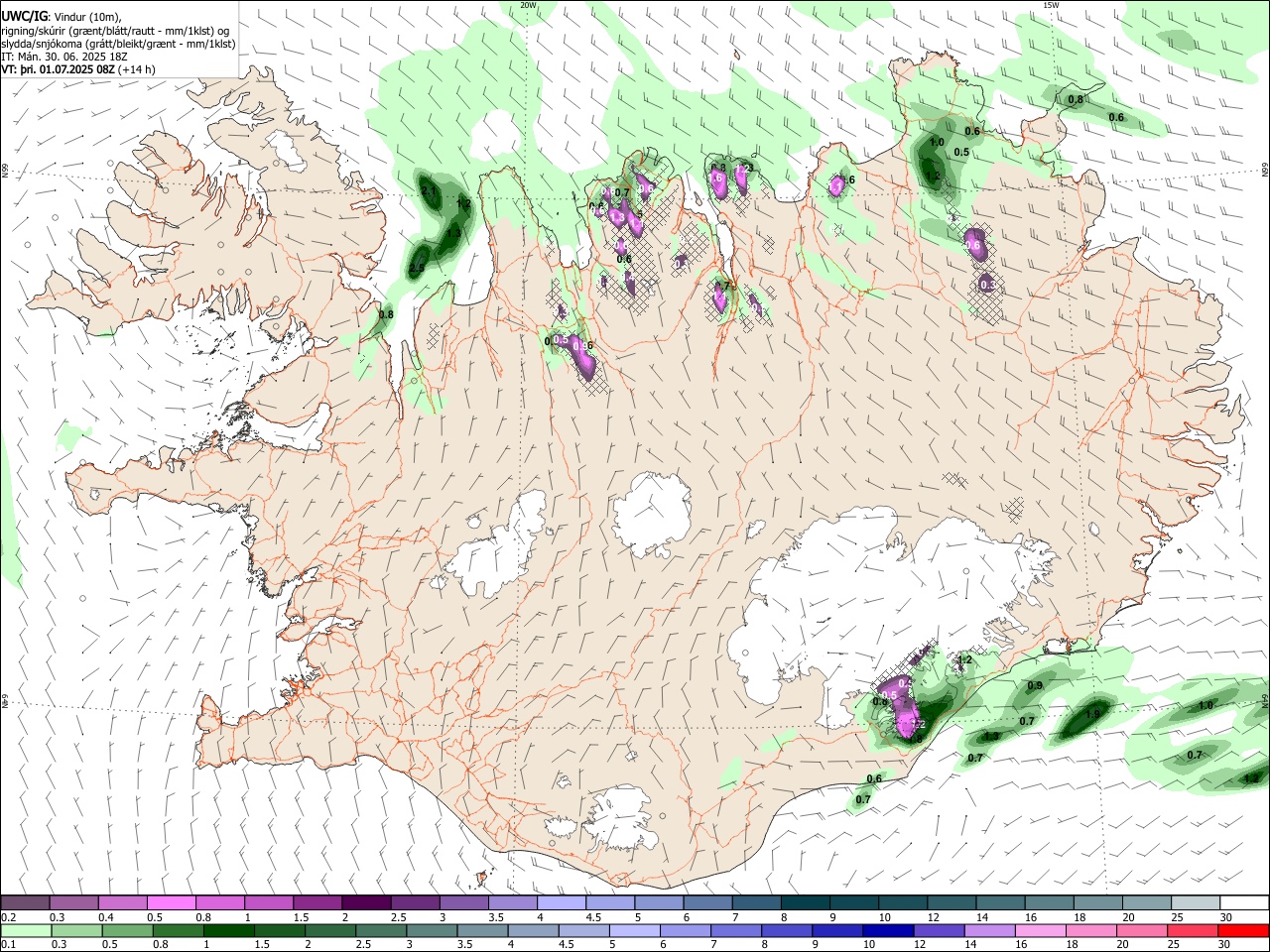Click the 1.9 value off the southeast coast
Screen dimensions: 1270x952
[x=1092, y=714]
